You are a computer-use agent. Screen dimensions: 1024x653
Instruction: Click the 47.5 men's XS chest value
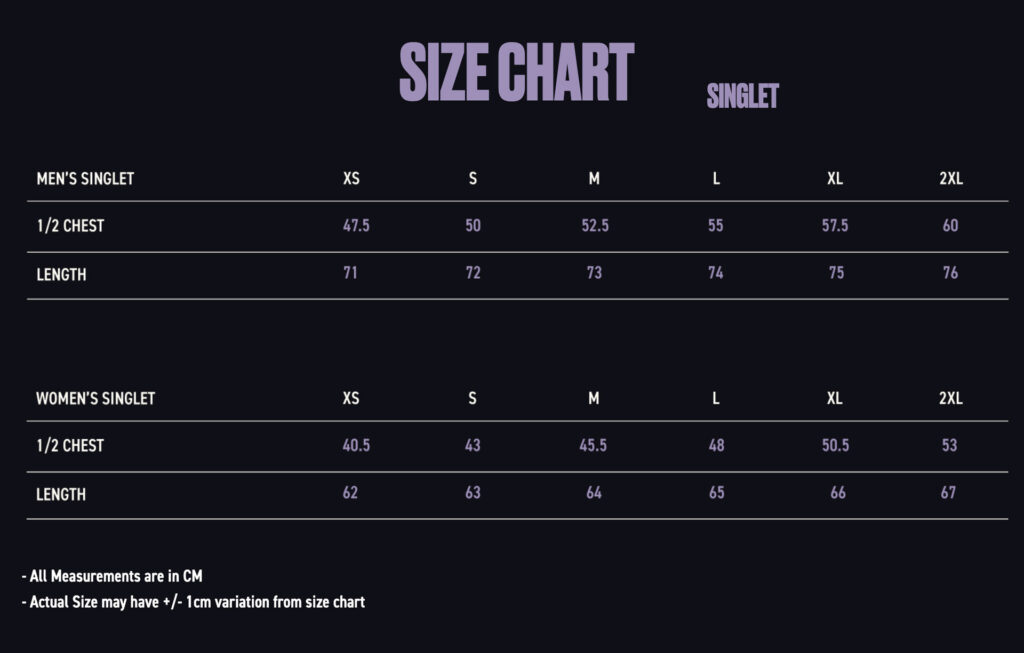pyautogui.click(x=356, y=226)
